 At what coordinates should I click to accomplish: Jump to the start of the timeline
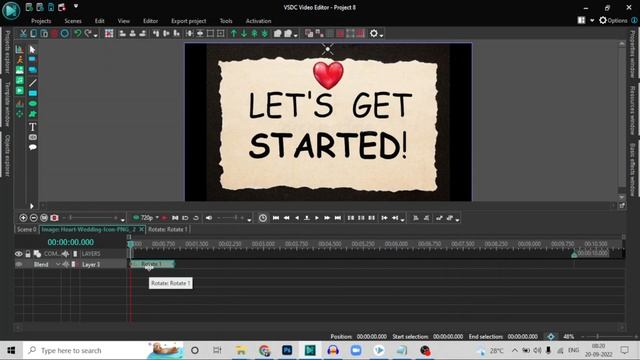click(276, 218)
